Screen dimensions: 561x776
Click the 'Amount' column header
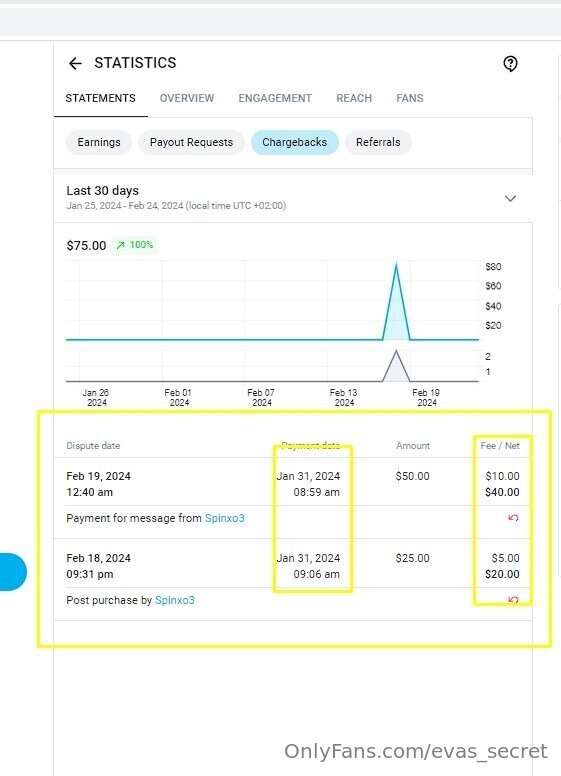pyautogui.click(x=413, y=446)
